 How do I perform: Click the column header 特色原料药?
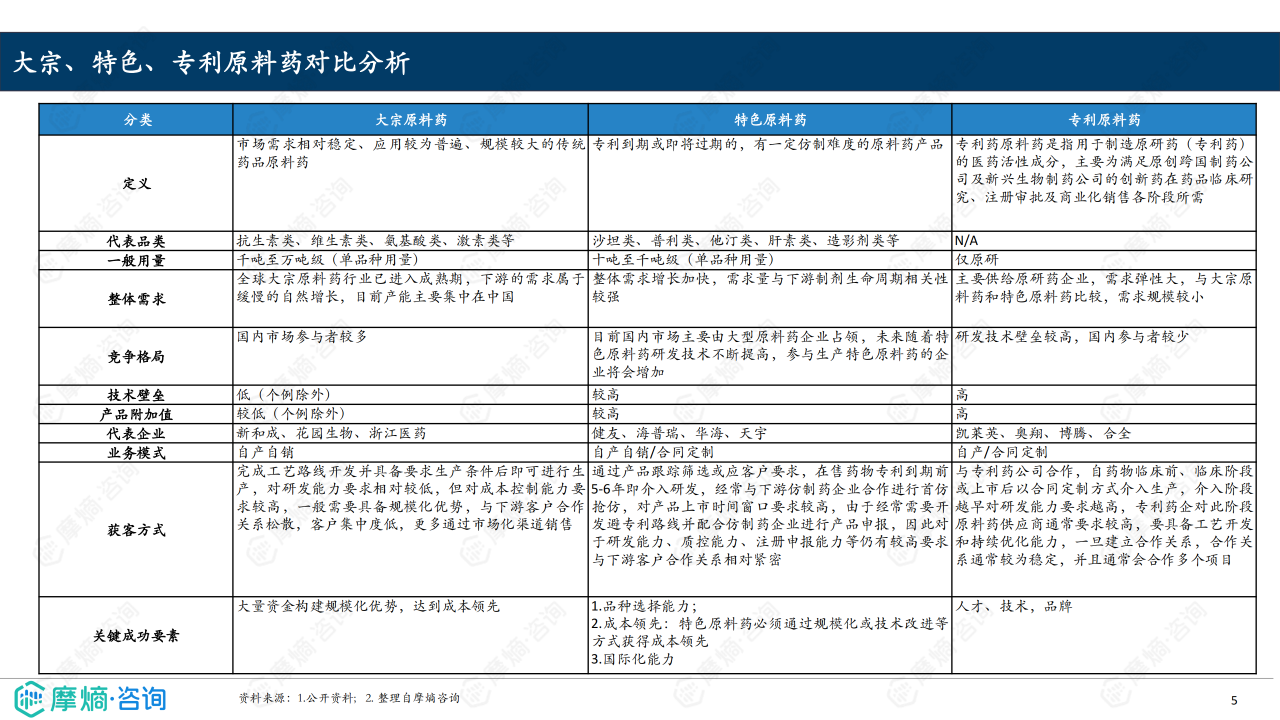[x=770, y=119]
